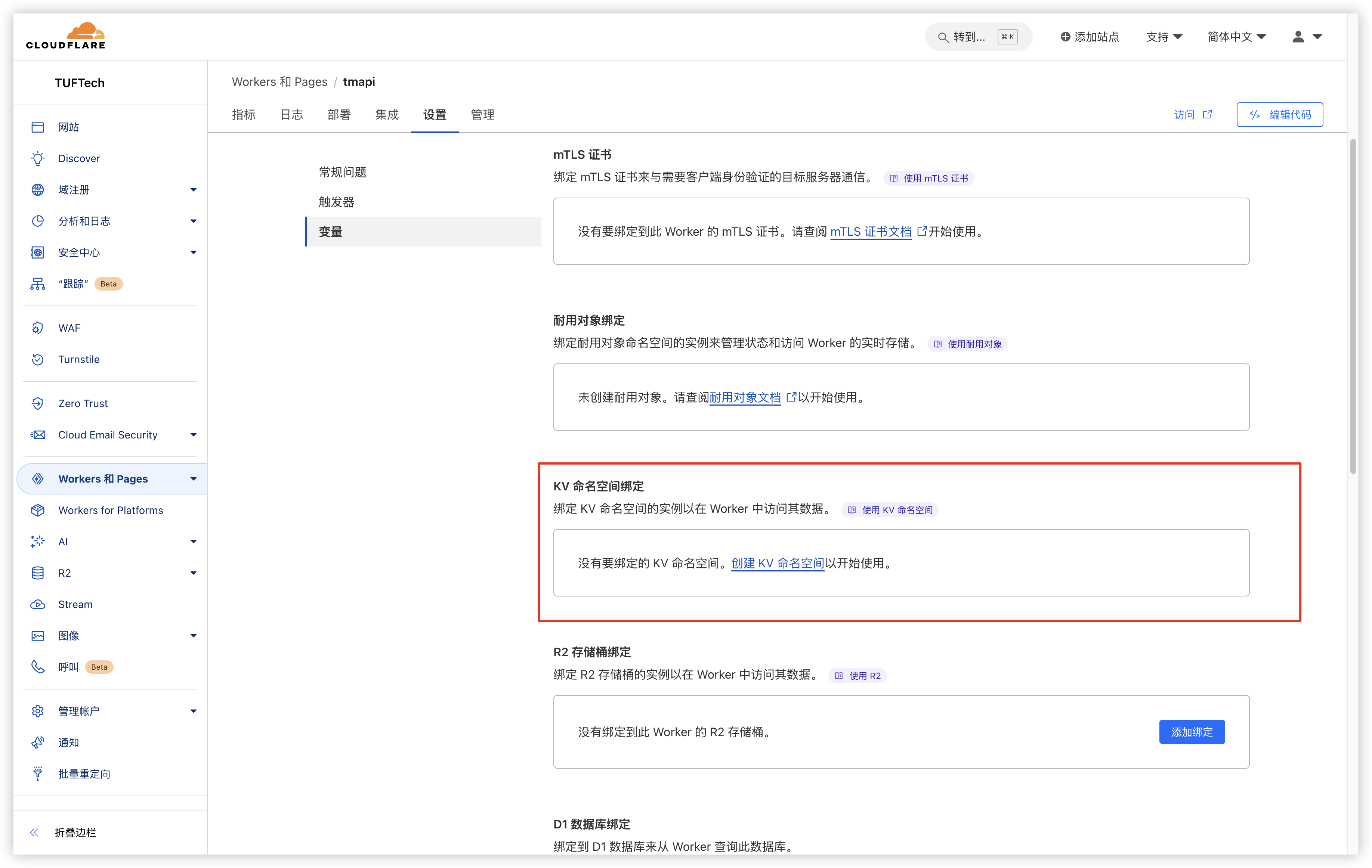Click the 添加绑定 button for R2
Screen dimensions: 1372x868
tap(1192, 732)
